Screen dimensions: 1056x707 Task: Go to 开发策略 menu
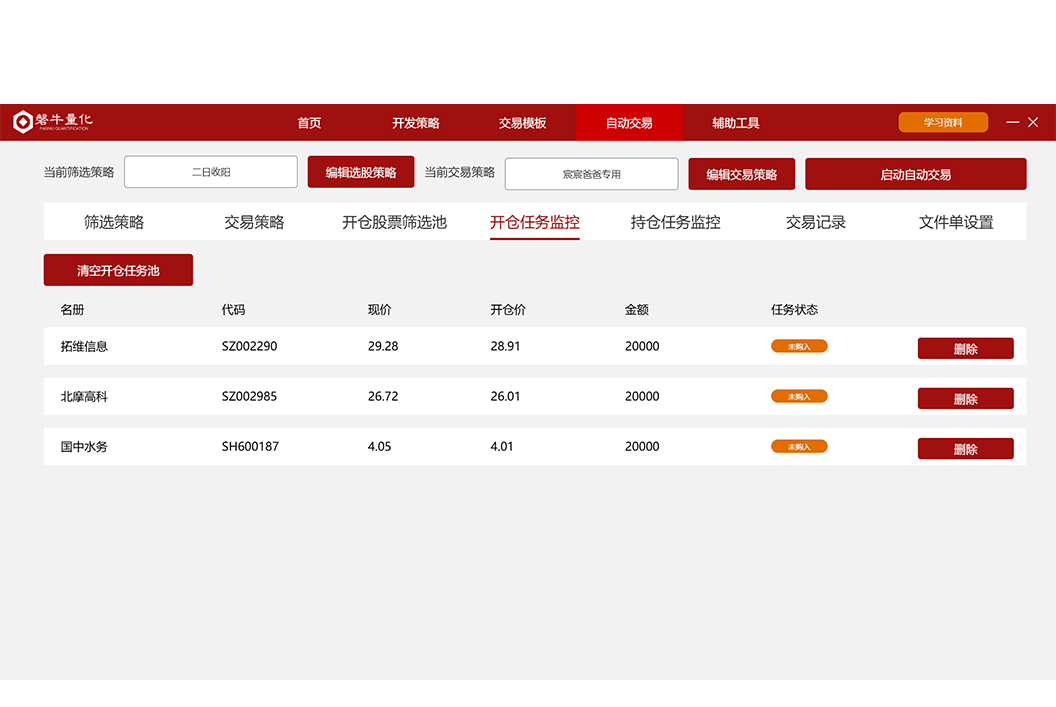pyautogui.click(x=415, y=123)
